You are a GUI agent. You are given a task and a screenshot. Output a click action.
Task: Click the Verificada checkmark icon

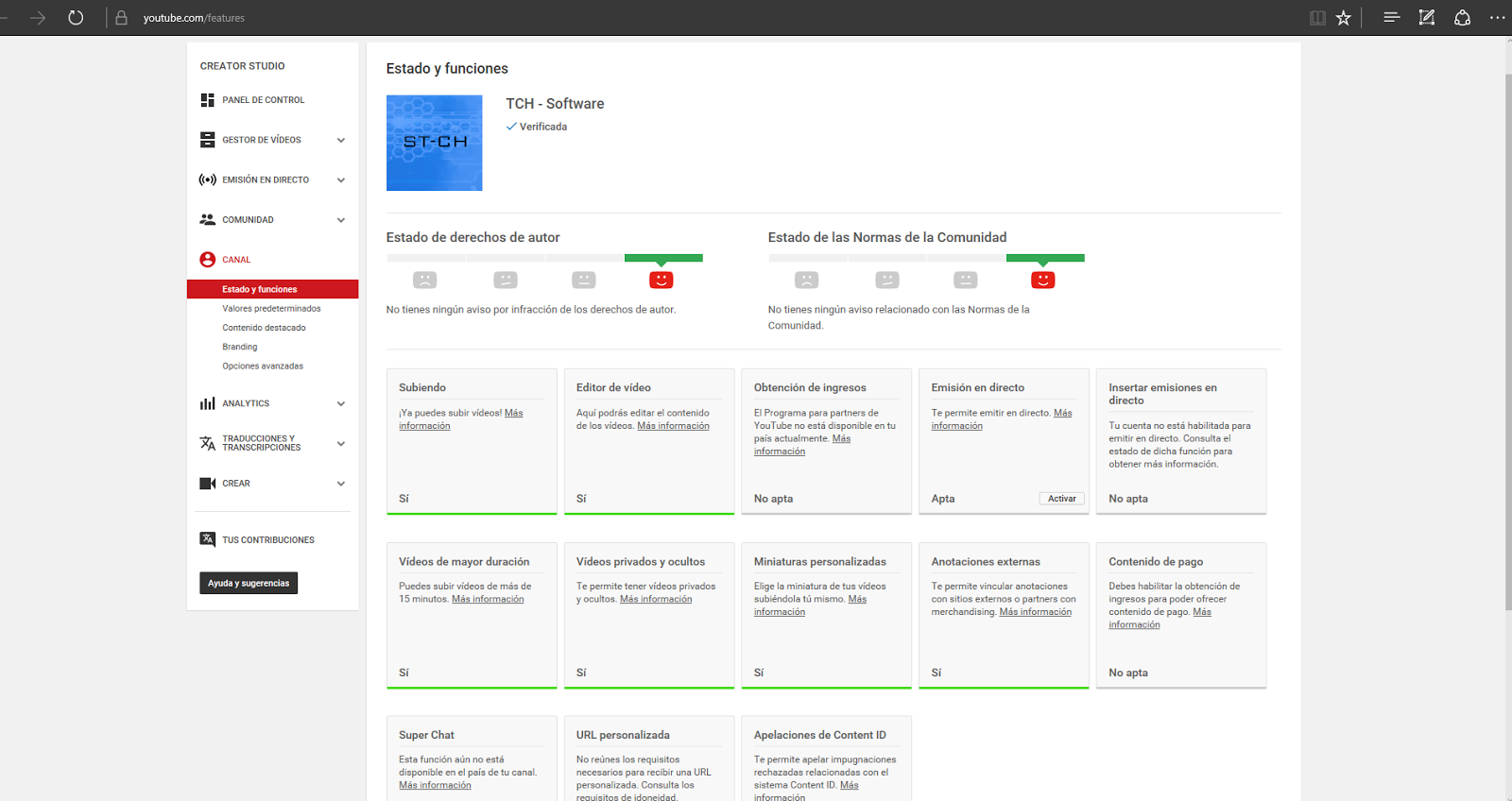click(x=511, y=127)
